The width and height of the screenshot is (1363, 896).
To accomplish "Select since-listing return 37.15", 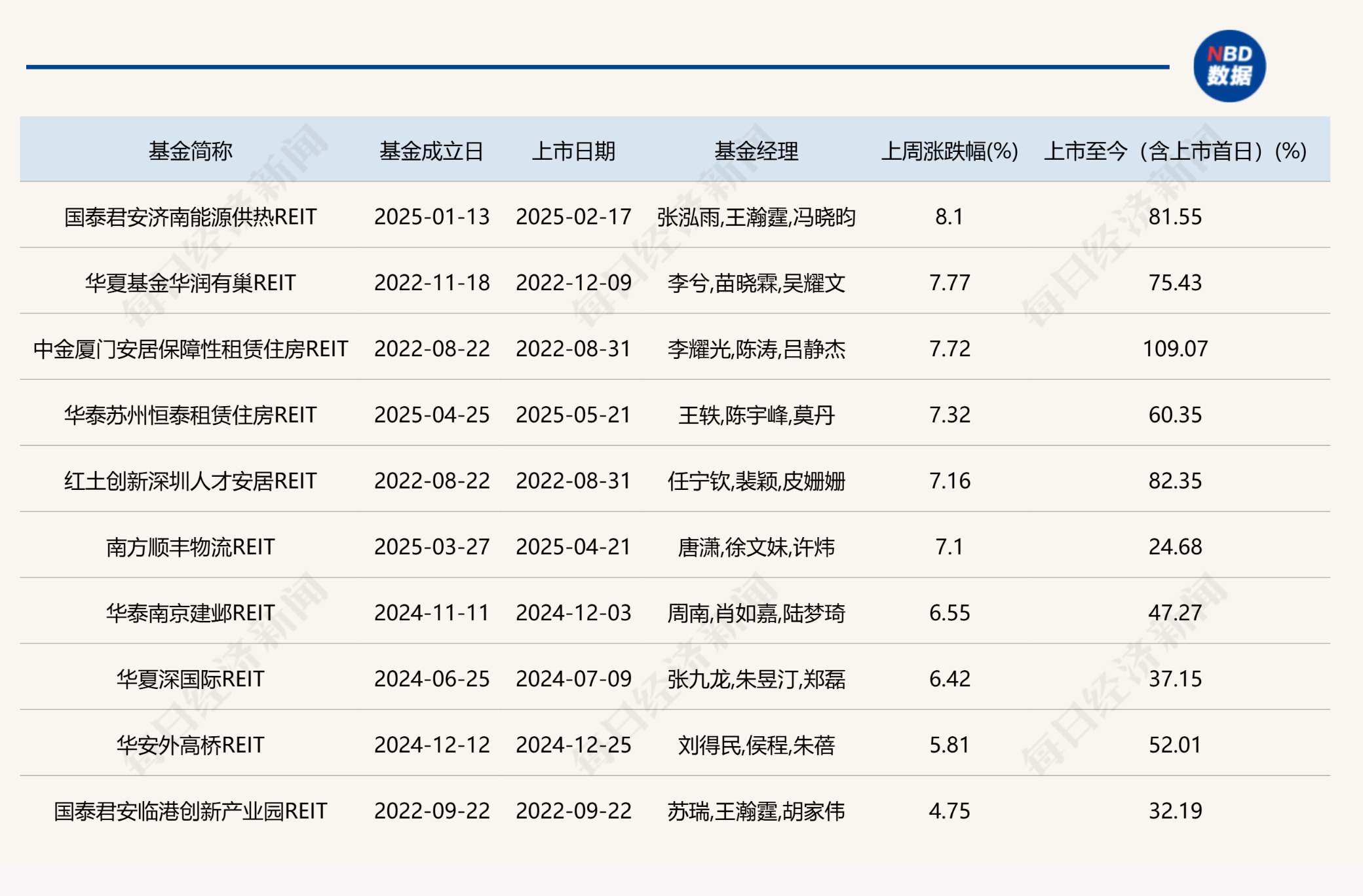I will [x=1176, y=679].
